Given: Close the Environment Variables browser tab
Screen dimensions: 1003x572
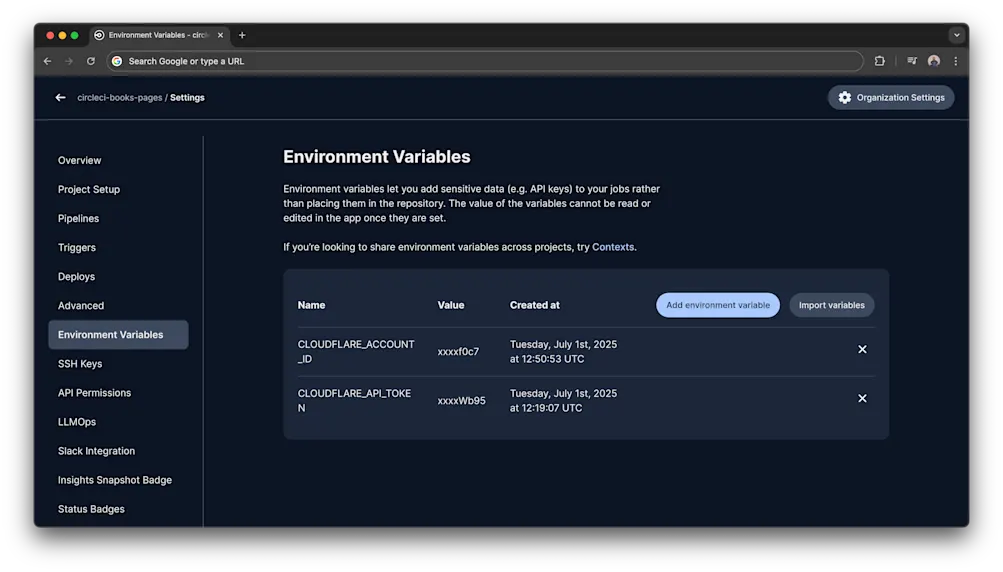Looking at the screenshot, I should click(x=220, y=35).
